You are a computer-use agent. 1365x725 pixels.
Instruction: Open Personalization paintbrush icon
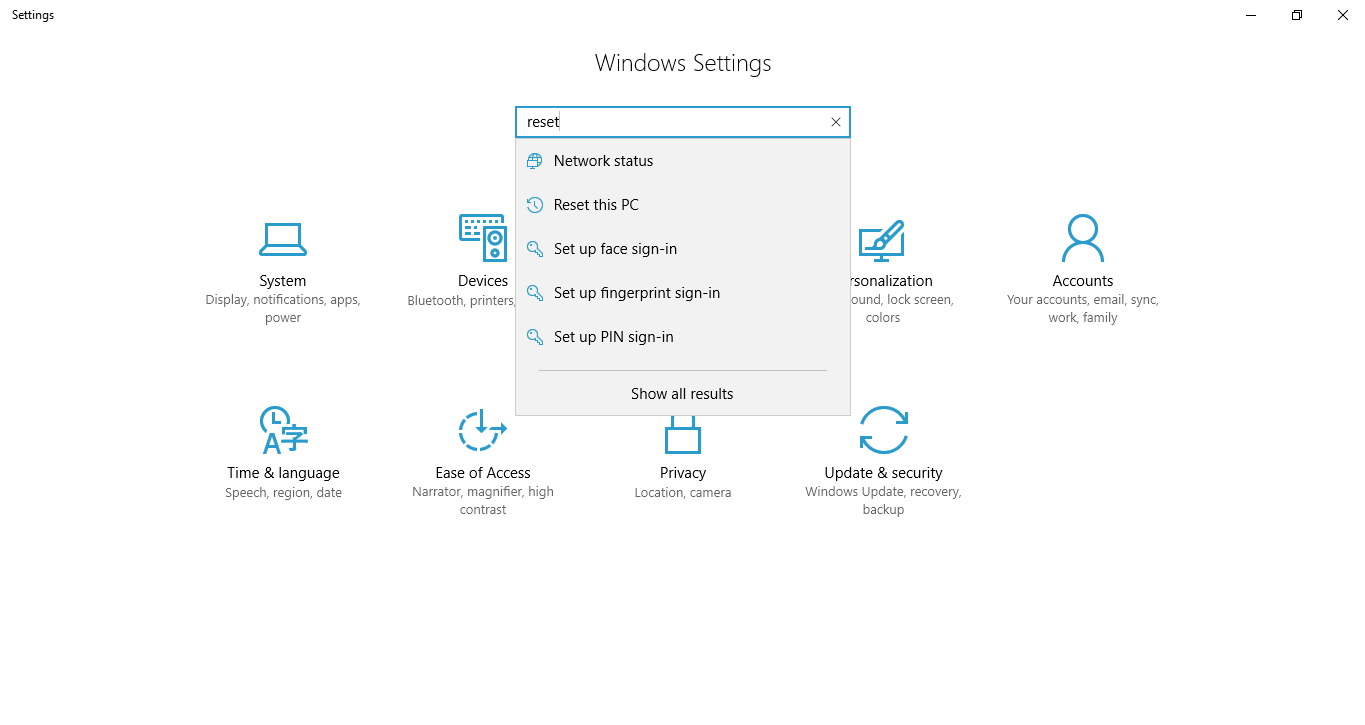click(x=881, y=240)
